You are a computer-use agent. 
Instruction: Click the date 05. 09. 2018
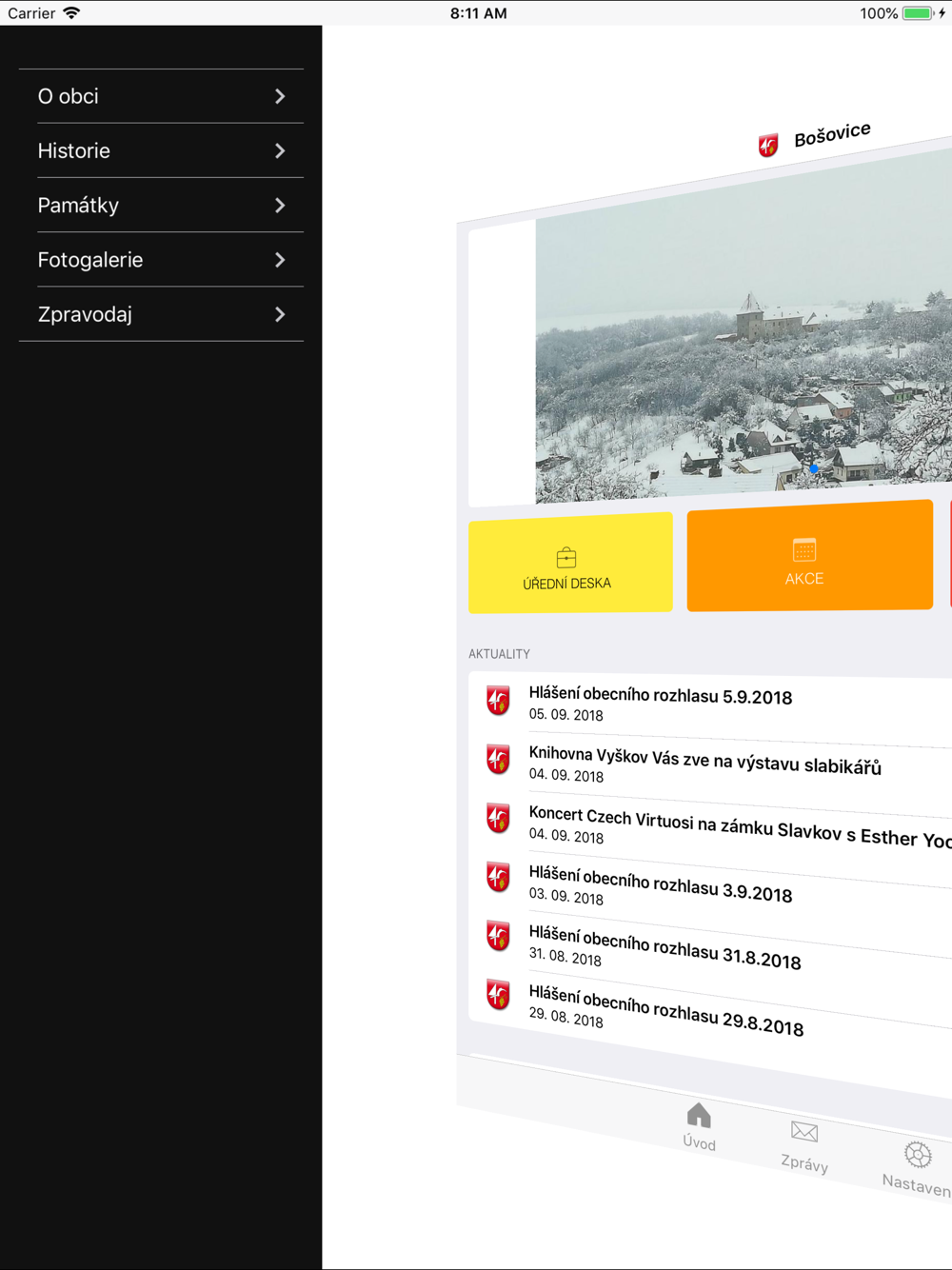[x=566, y=715]
